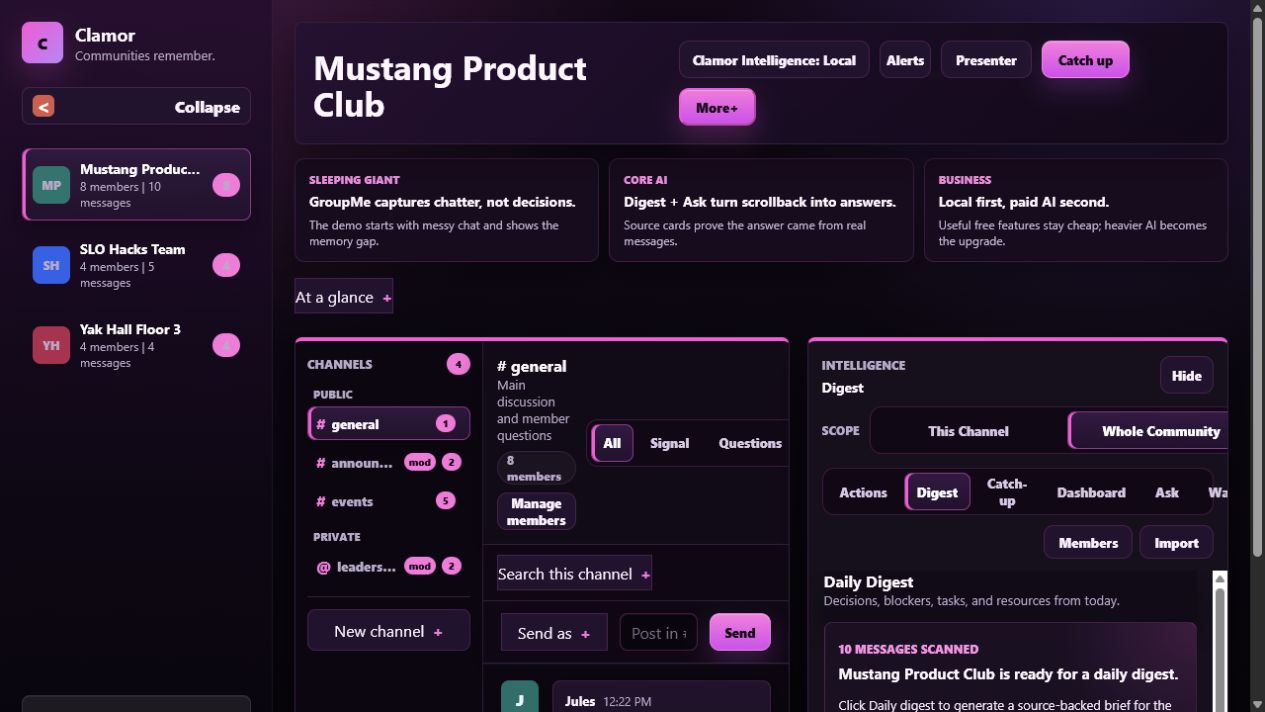This screenshot has height=712, width=1265.
Task: Switch to the Actions tab
Action: click(863, 492)
